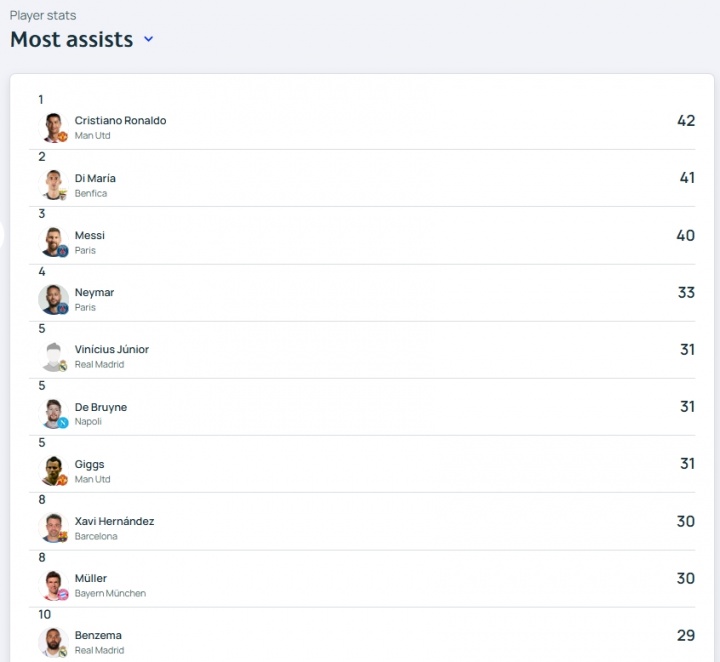
Task: Click the Müller player name link
Action: coord(91,578)
